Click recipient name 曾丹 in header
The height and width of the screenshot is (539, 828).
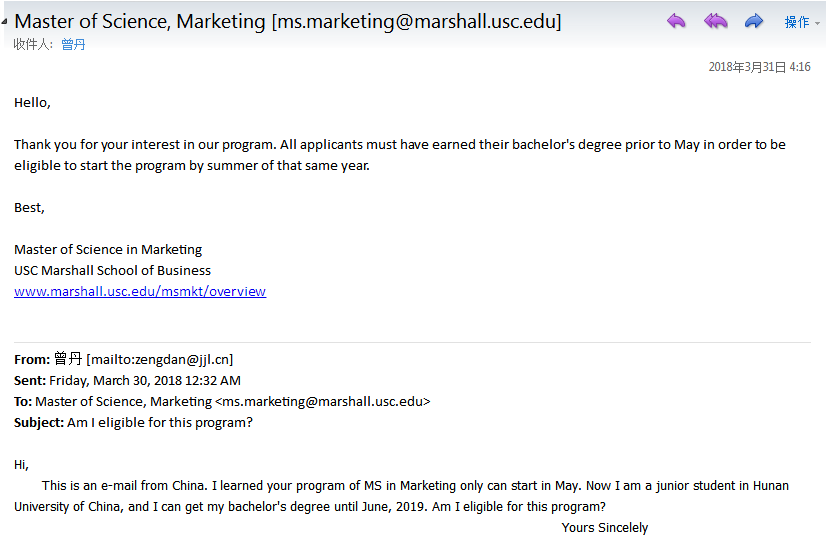click(x=73, y=45)
